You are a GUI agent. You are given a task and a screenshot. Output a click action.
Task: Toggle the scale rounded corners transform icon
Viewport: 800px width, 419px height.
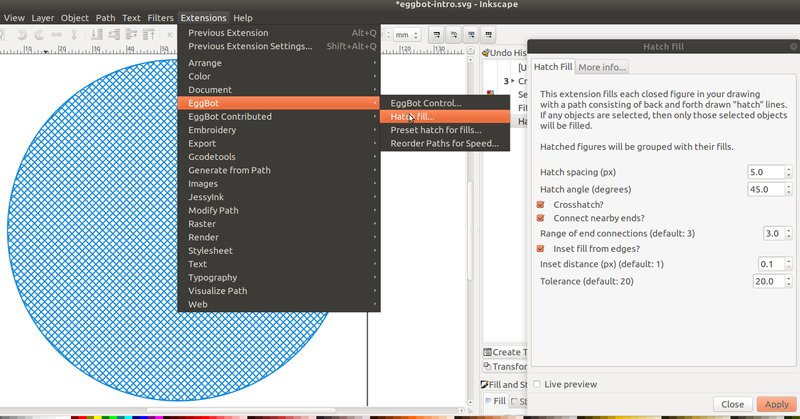454,35
